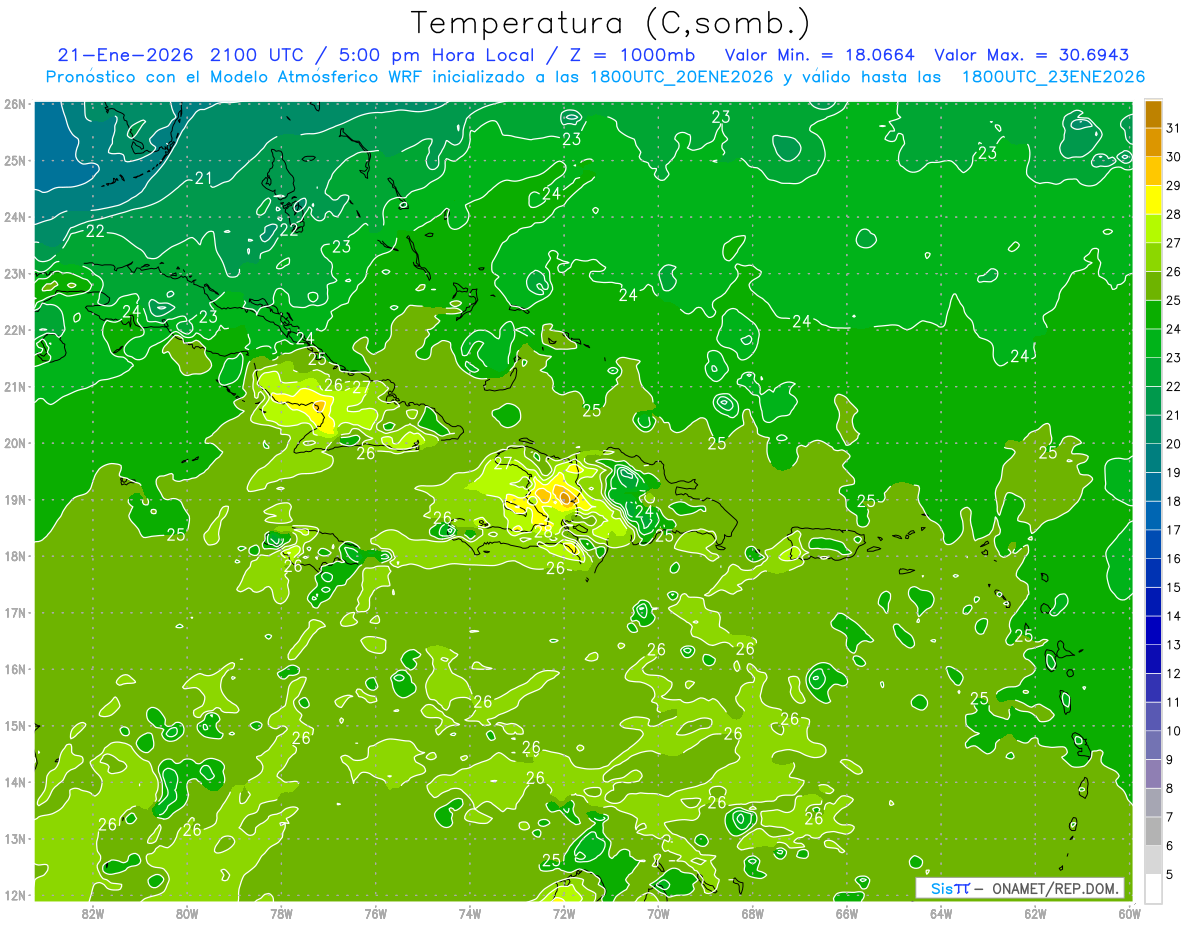Click the latitude label "19N"
This screenshot has width=1200, height=927.
(x=15, y=499)
